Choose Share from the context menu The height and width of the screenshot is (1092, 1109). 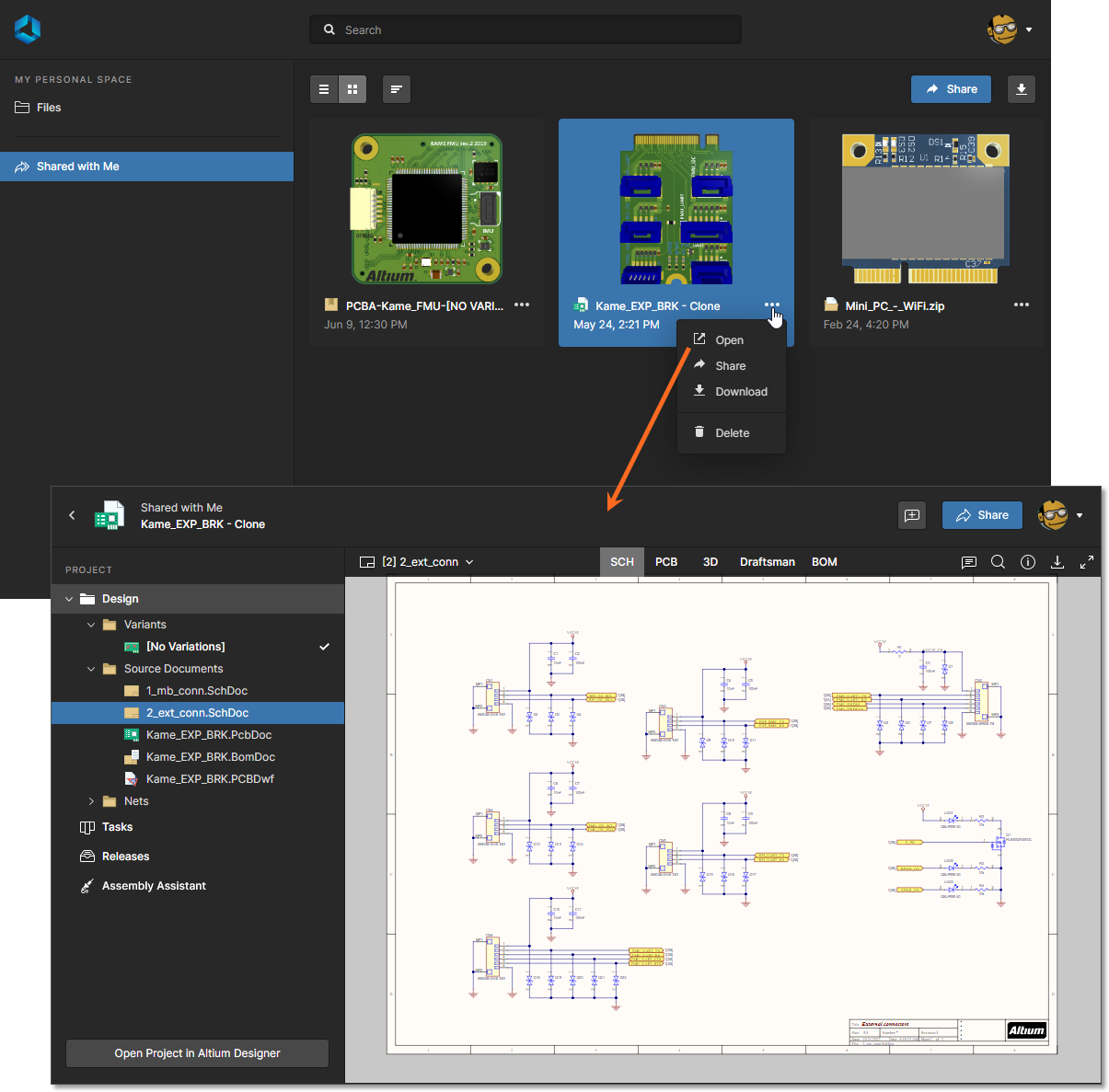[731, 366]
